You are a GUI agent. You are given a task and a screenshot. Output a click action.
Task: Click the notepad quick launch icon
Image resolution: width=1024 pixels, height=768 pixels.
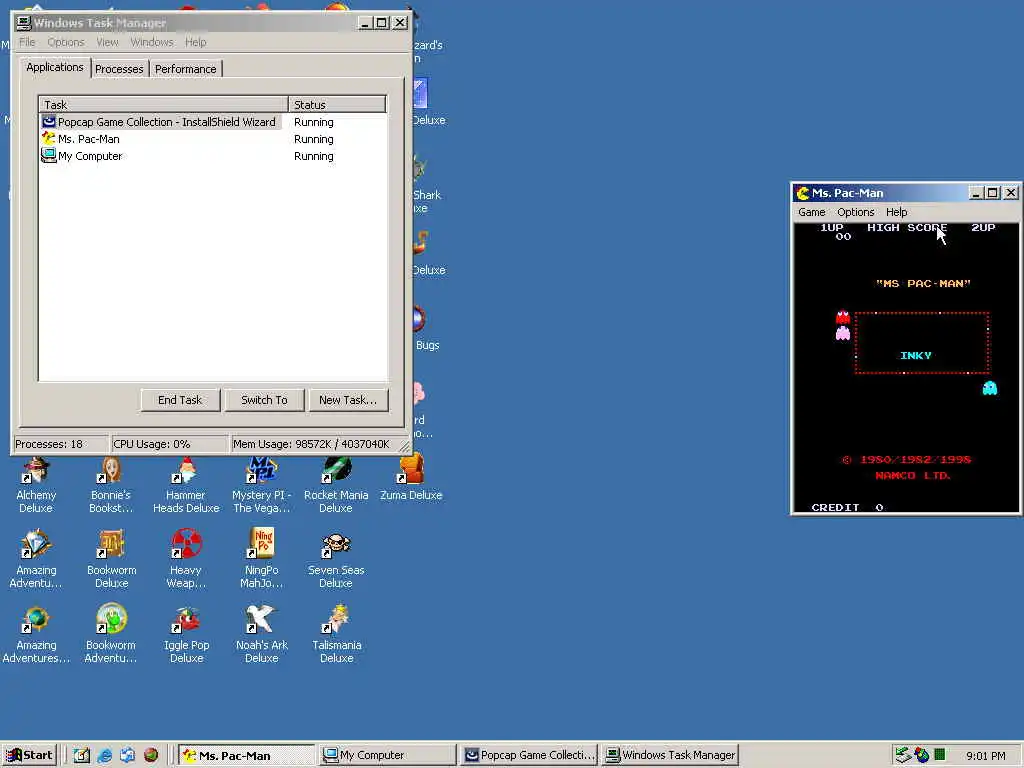tap(82, 755)
